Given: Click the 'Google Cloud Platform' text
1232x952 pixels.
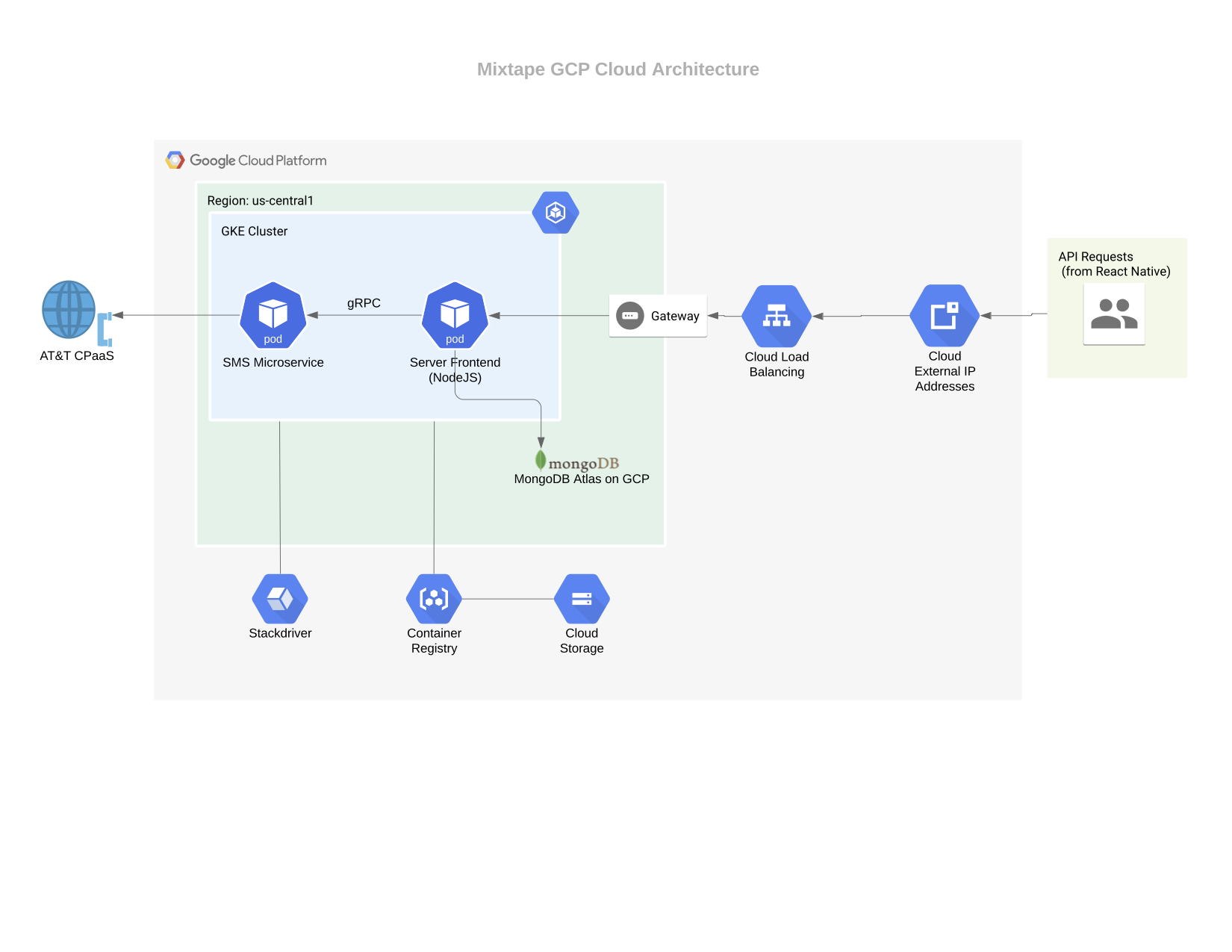Looking at the screenshot, I should [258, 161].
